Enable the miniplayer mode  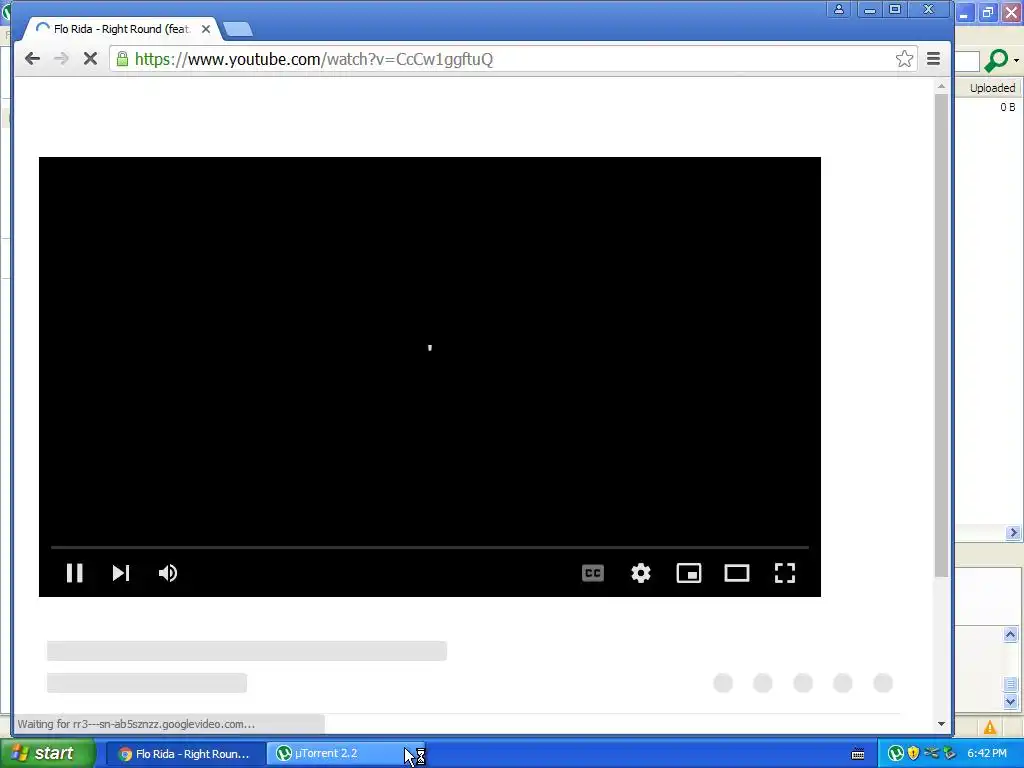[x=689, y=573]
